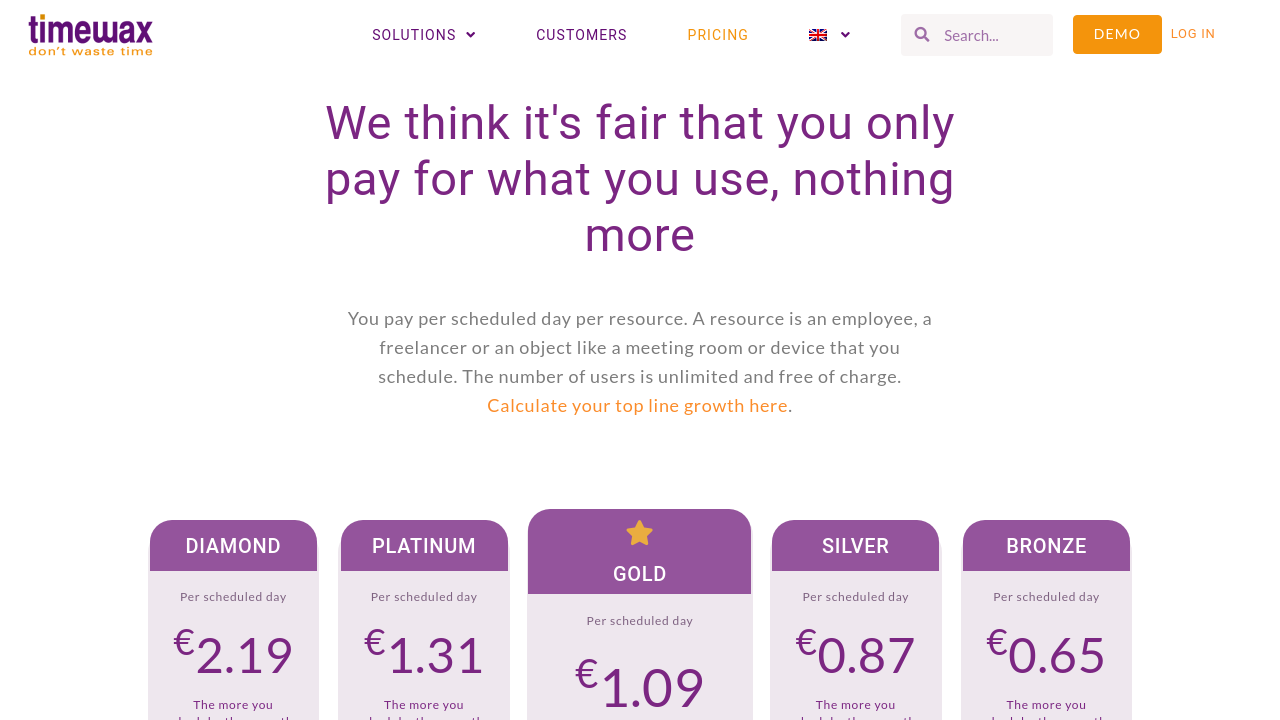
Task: Open the Pricing page
Action: click(x=718, y=35)
